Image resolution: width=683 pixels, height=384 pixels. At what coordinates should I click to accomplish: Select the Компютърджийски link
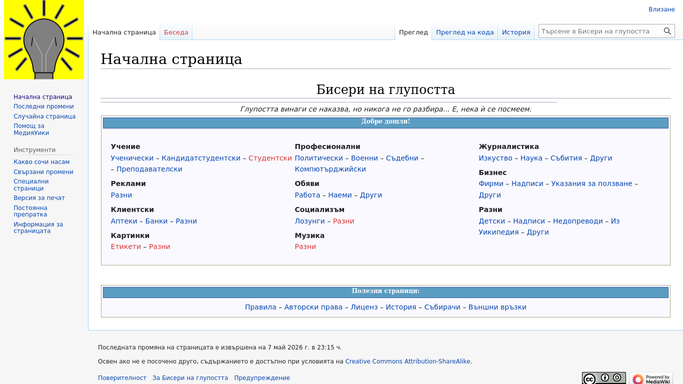(330, 169)
